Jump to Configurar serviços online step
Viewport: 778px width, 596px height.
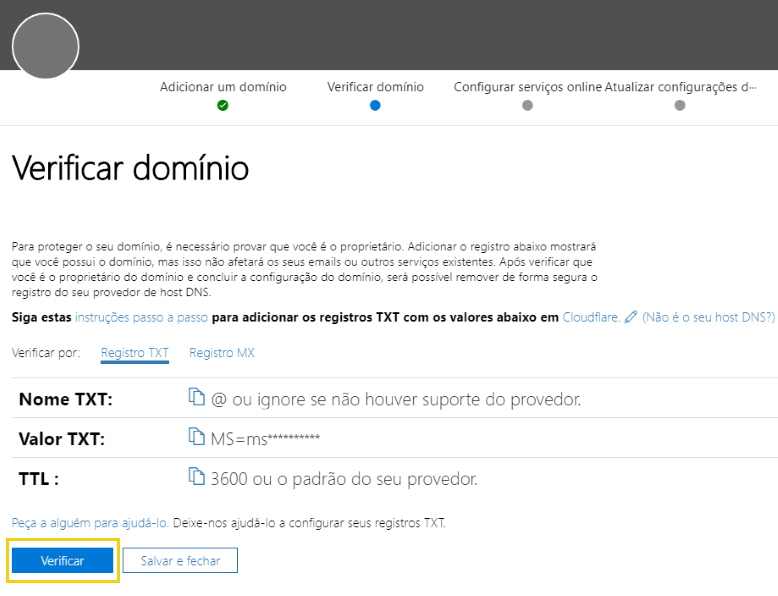click(x=527, y=87)
